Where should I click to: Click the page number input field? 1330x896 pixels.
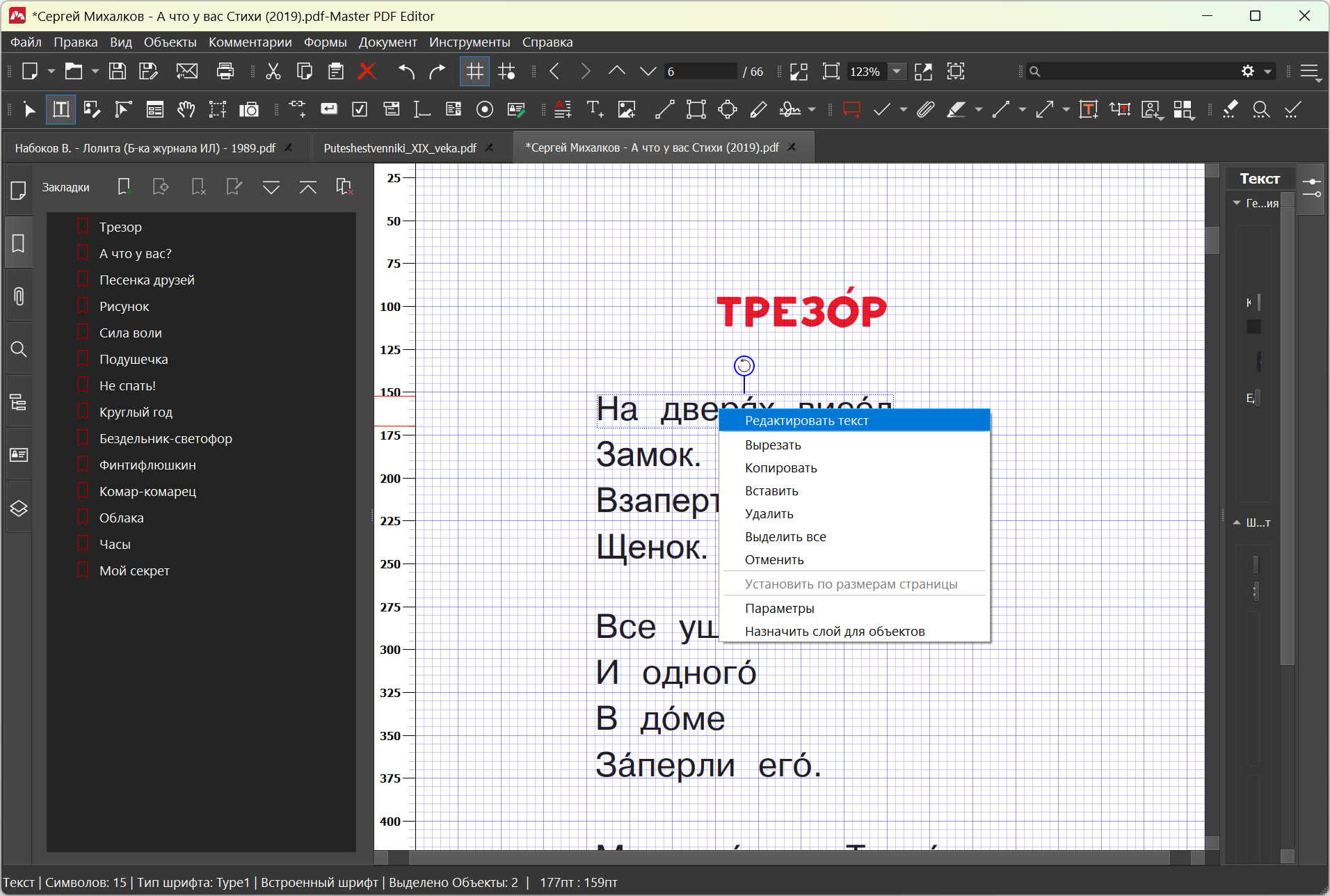[x=699, y=71]
